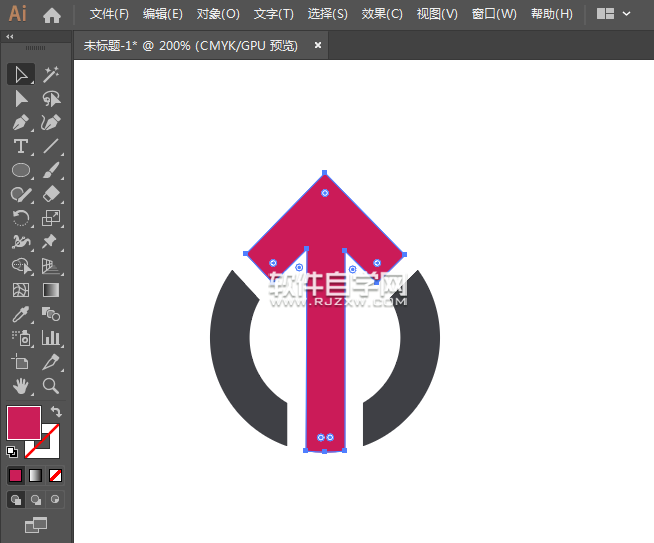The image size is (654, 543).
Task: Open the workspace layout switcher dropdown
Action: tap(613, 15)
